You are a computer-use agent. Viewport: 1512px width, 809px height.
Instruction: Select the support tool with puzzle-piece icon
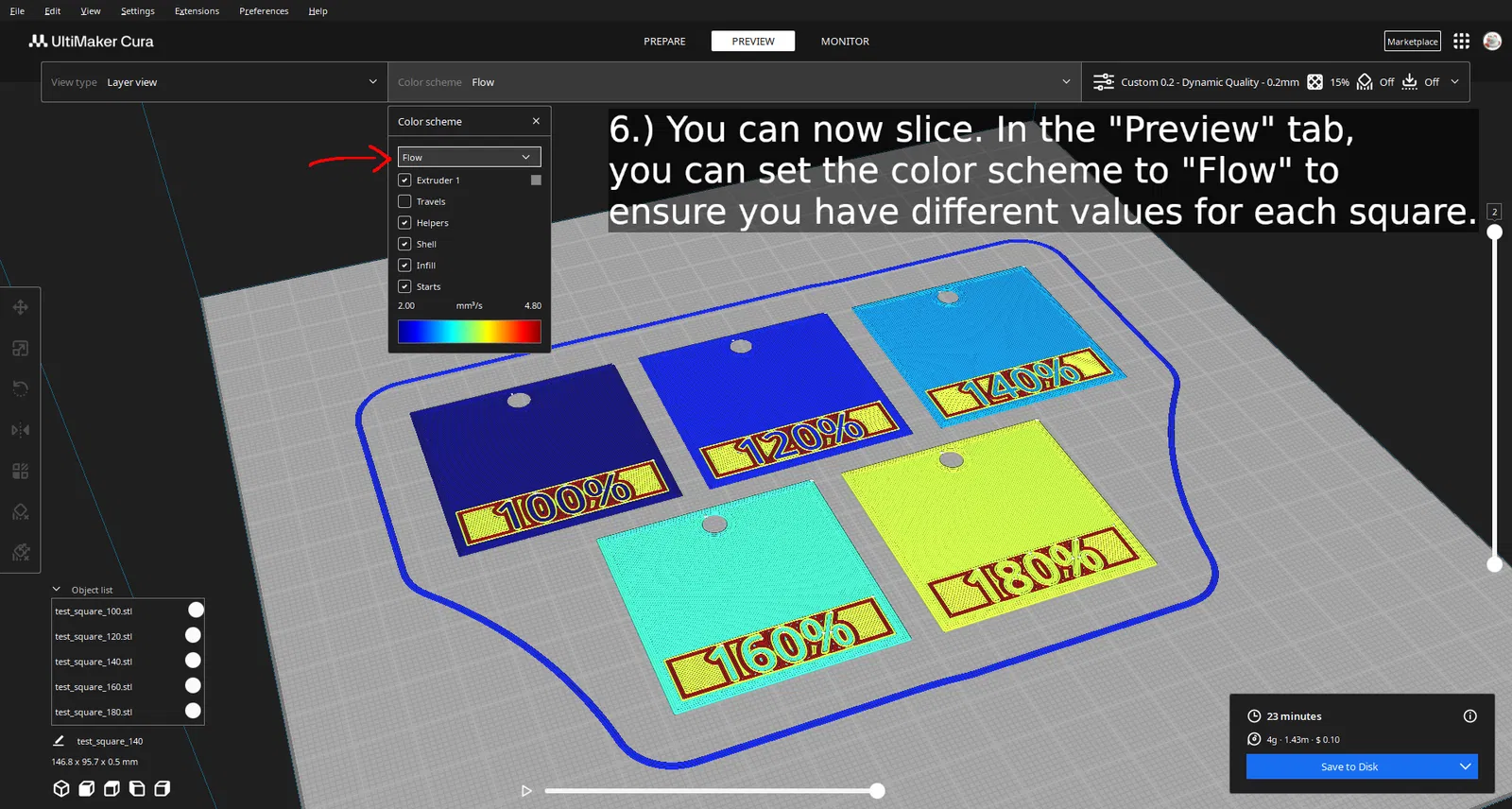[x=20, y=552]
